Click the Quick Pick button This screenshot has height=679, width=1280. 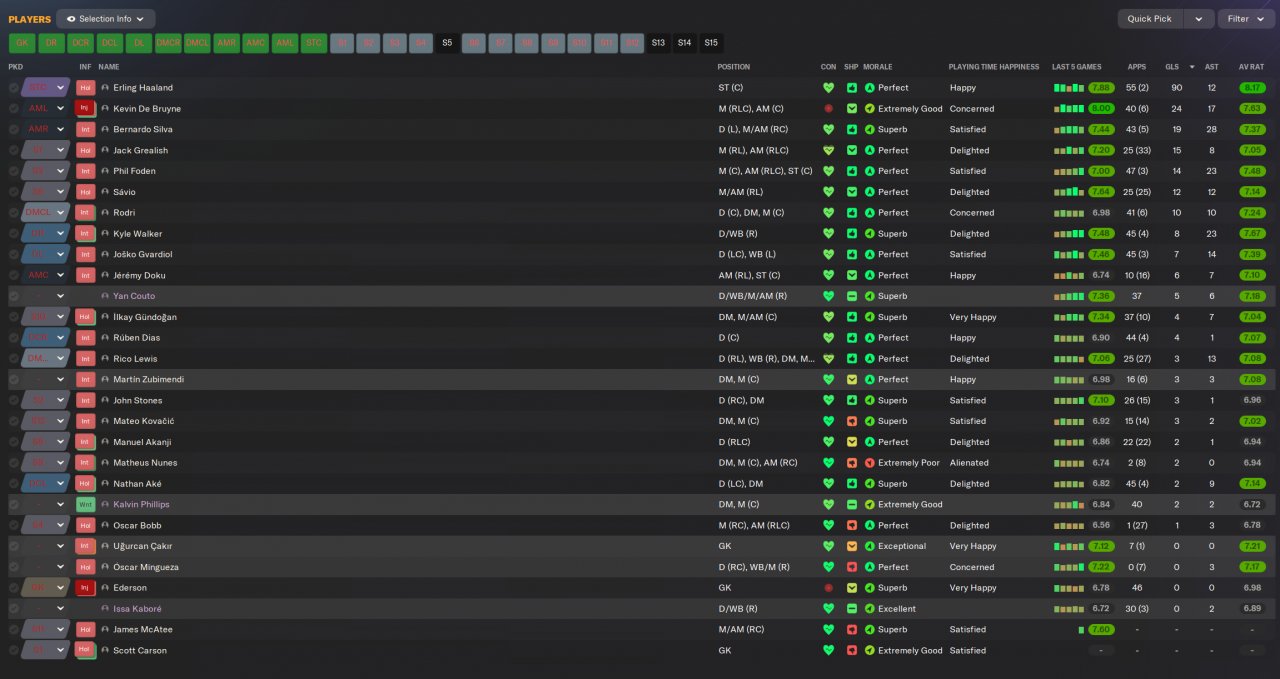(1150, 19)
